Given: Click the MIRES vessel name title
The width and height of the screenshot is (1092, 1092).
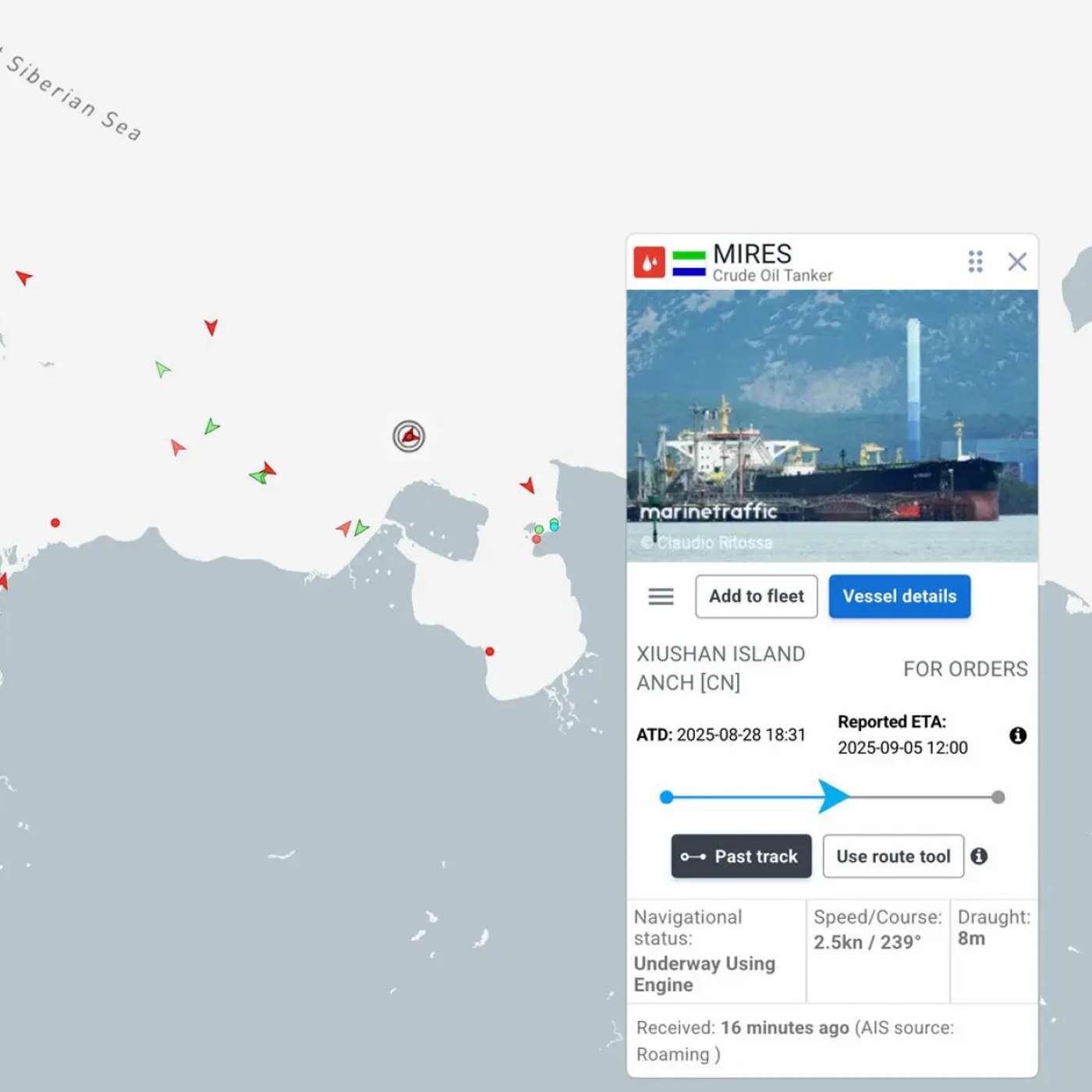Looking at the screenshot, I should click(752, 254).
